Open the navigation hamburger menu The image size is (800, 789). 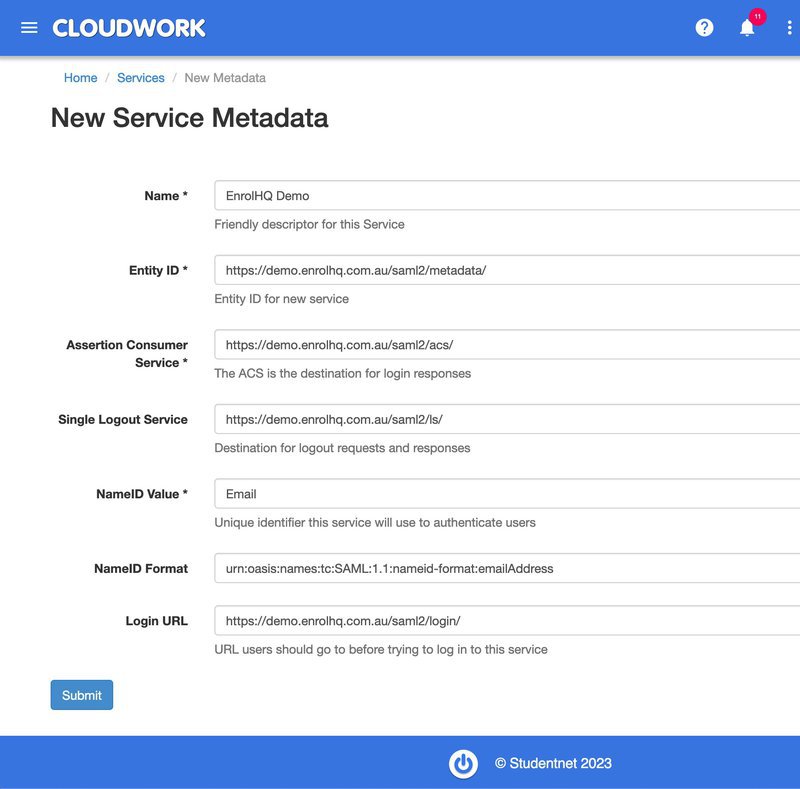[x=29, y=27]
